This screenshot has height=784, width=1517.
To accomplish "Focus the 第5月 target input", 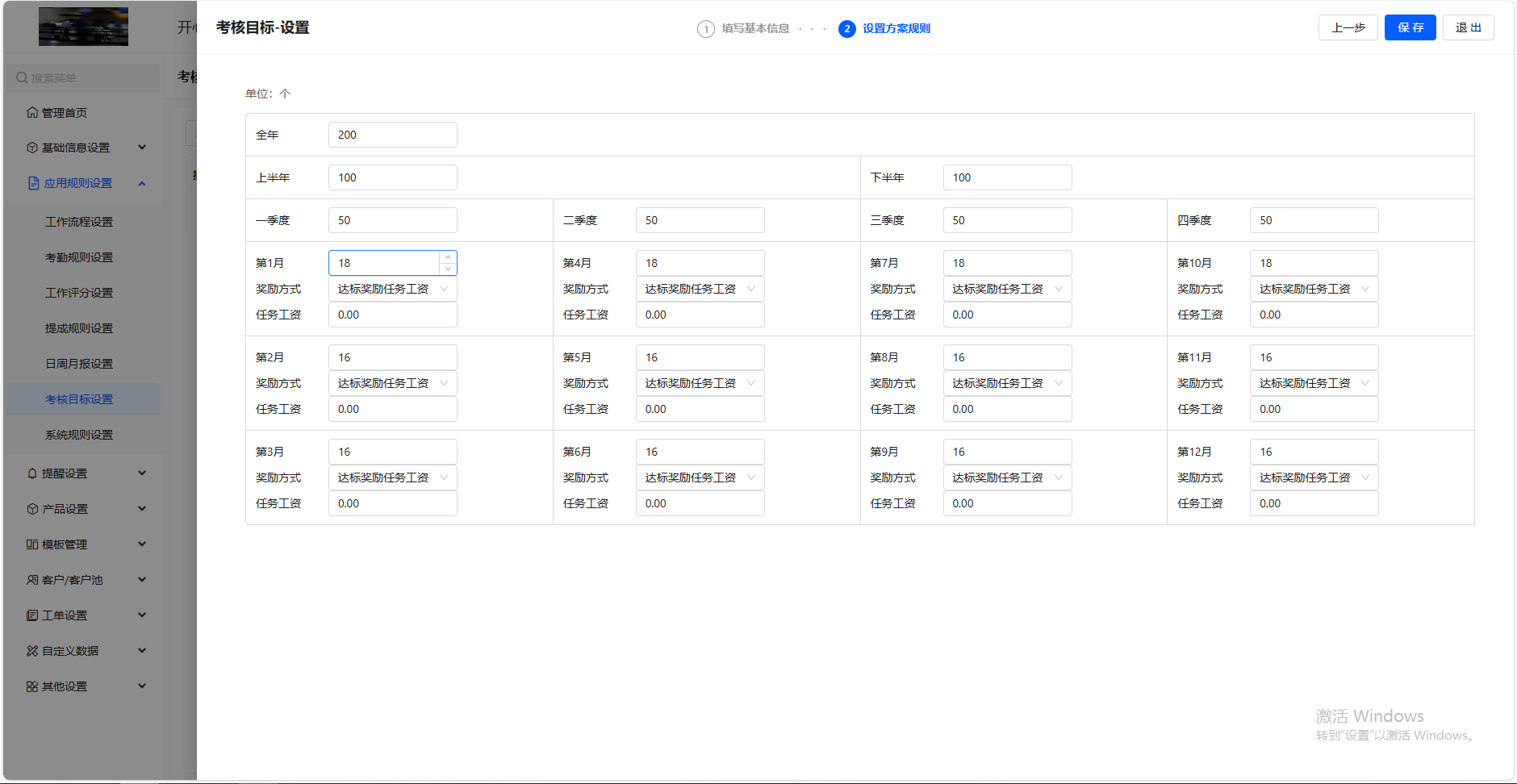I will [700, 357].
